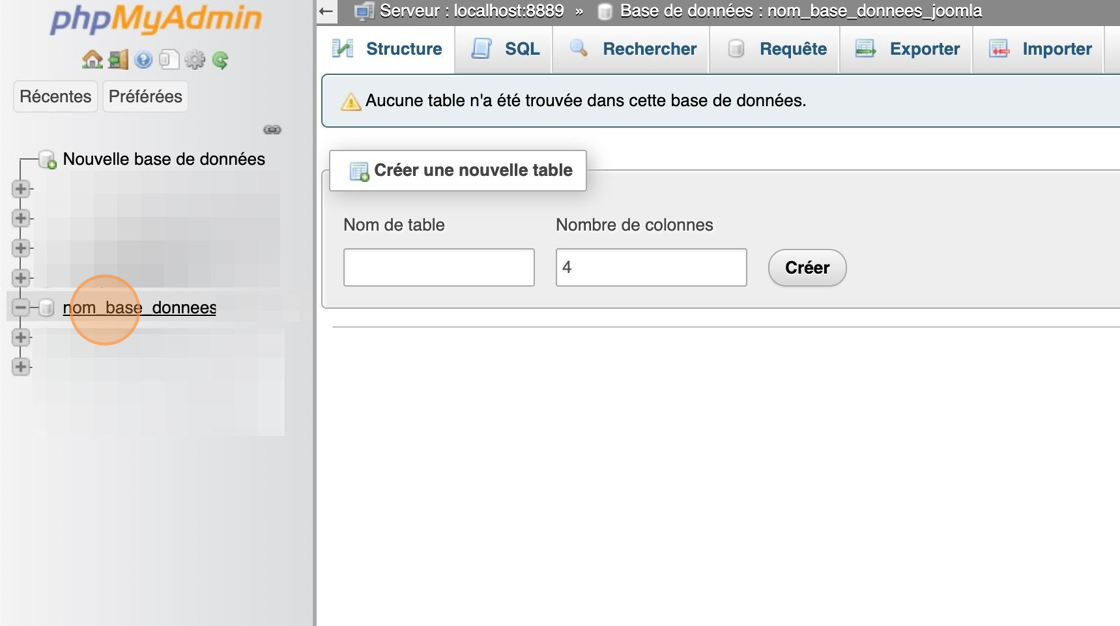The width and height of the screenshot is (1120, 626).
Task: Expand the first database node in the tree
Action: pyautogui.click(x=20, y=188)
